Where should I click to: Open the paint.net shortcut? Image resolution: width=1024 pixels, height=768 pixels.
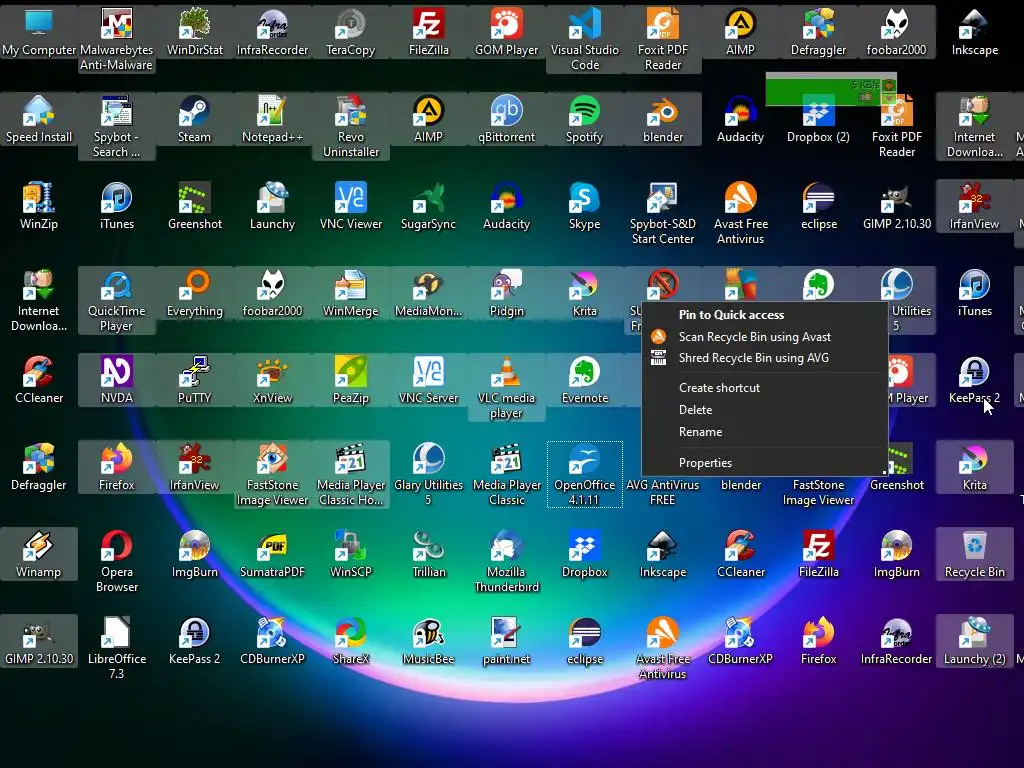(506, 641)
